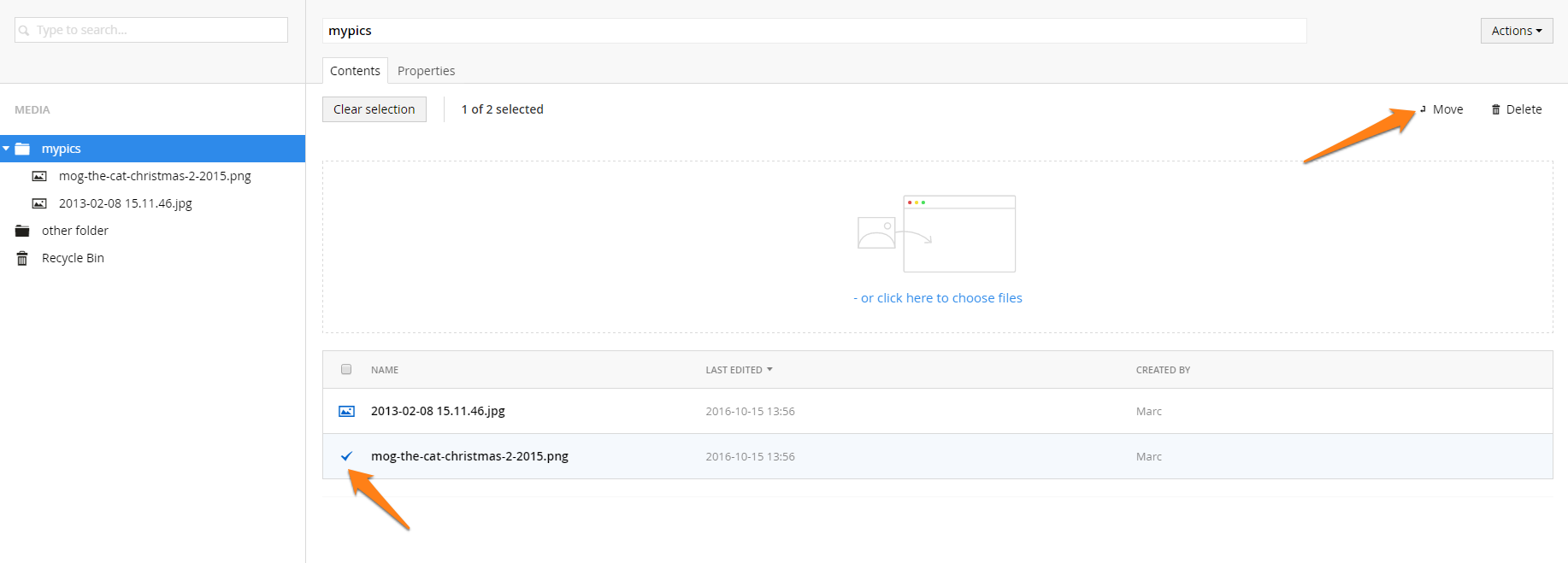Image resolution: width=1568 pixels, height=563 pixels.
Task: Open the Actions dropdown menu
Action: (1516, 31)
